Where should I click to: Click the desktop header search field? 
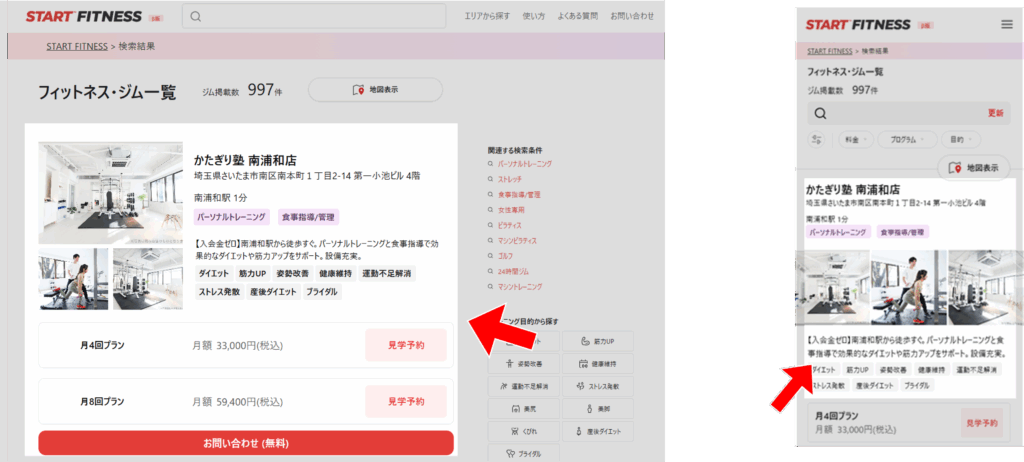pos(315,17)
